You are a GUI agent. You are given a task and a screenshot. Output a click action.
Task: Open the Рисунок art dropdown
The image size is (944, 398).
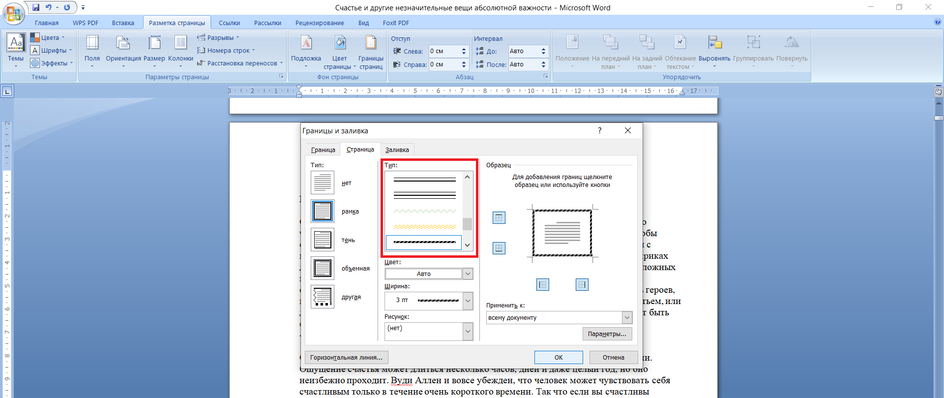(429, 331)
